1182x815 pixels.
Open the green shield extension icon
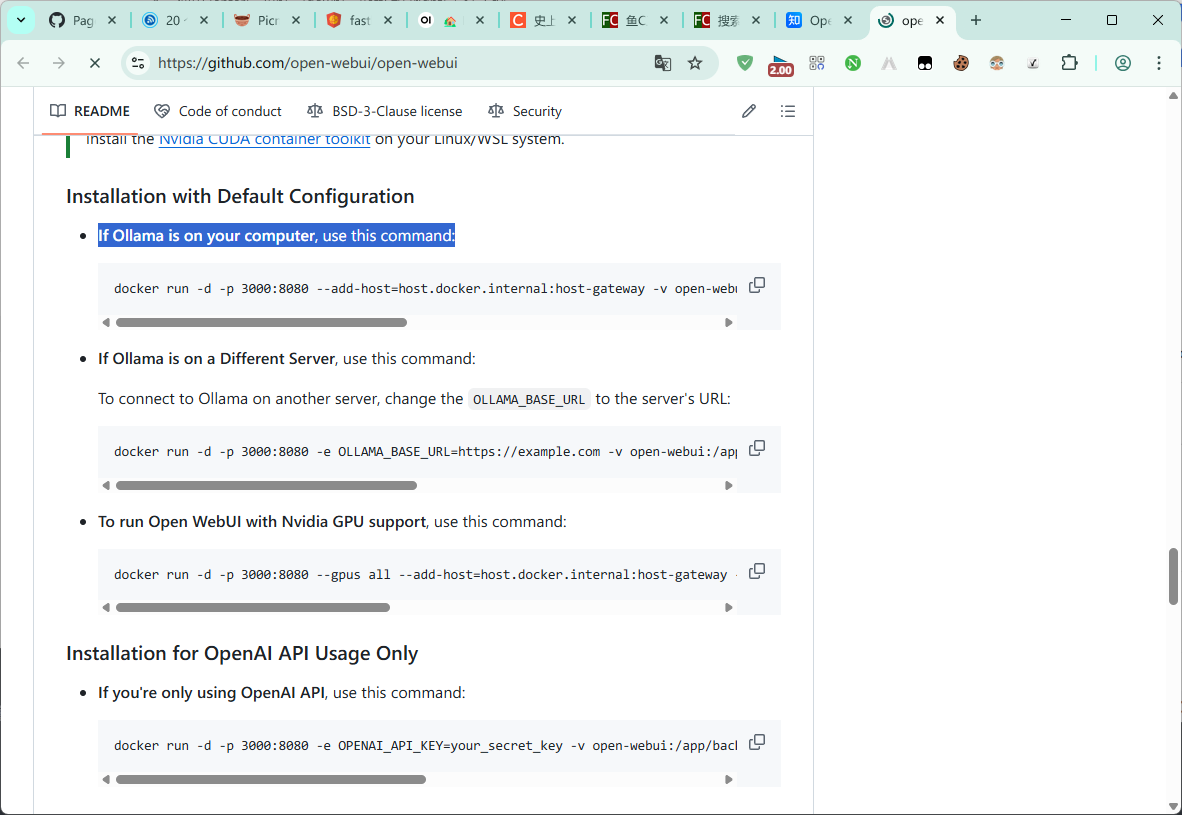coord(745,63)
